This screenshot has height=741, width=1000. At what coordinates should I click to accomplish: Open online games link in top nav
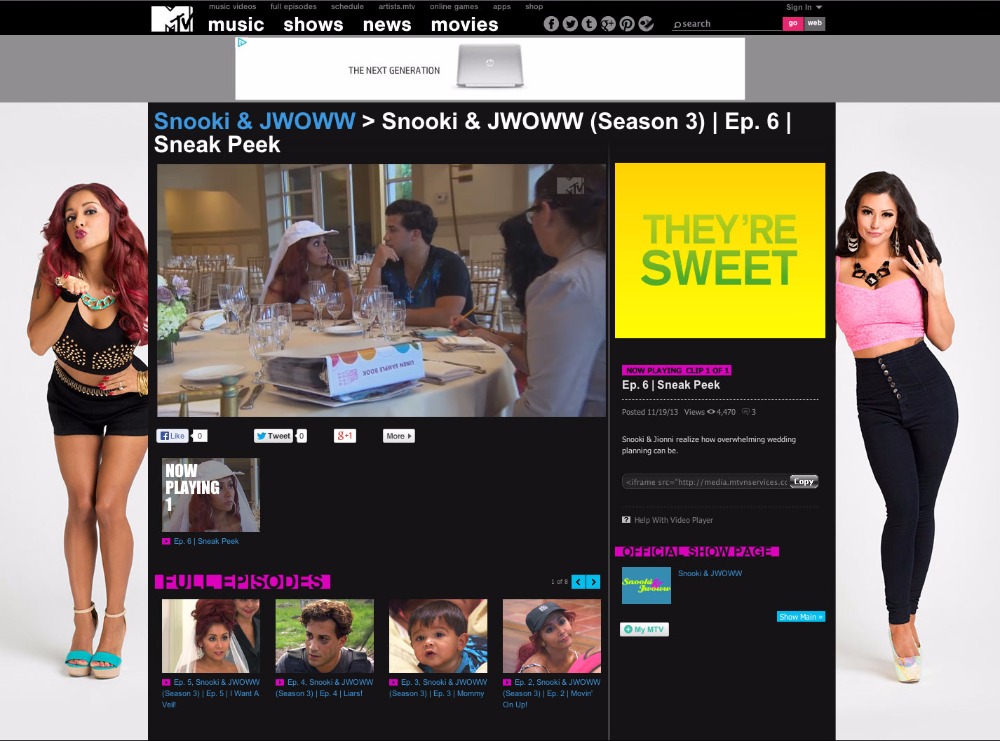point(454,6)
